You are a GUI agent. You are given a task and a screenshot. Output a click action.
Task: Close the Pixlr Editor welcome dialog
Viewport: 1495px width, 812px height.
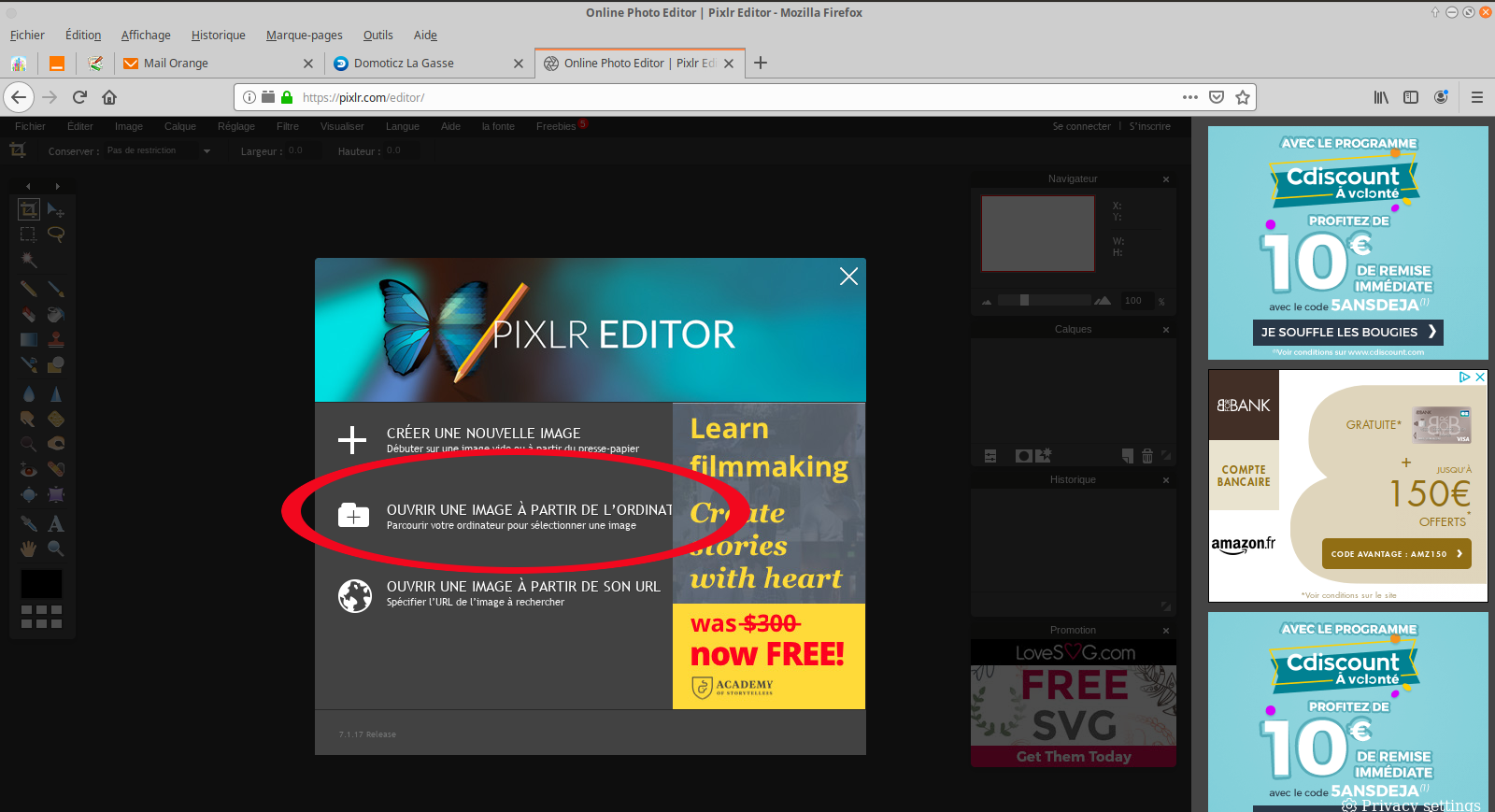click(848, 277)
